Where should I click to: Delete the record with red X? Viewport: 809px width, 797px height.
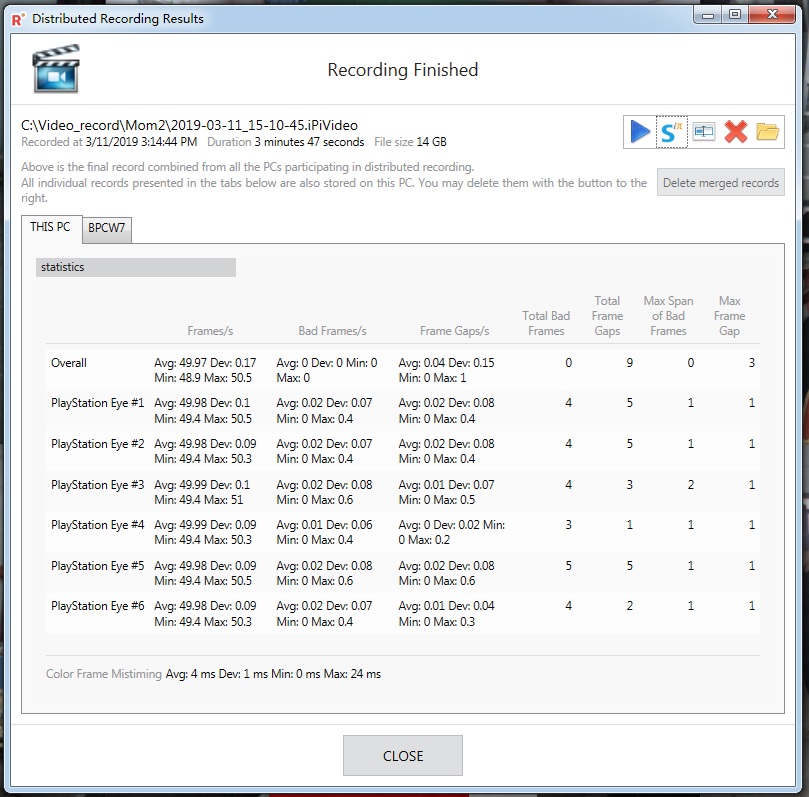click(x=736, y=132)
